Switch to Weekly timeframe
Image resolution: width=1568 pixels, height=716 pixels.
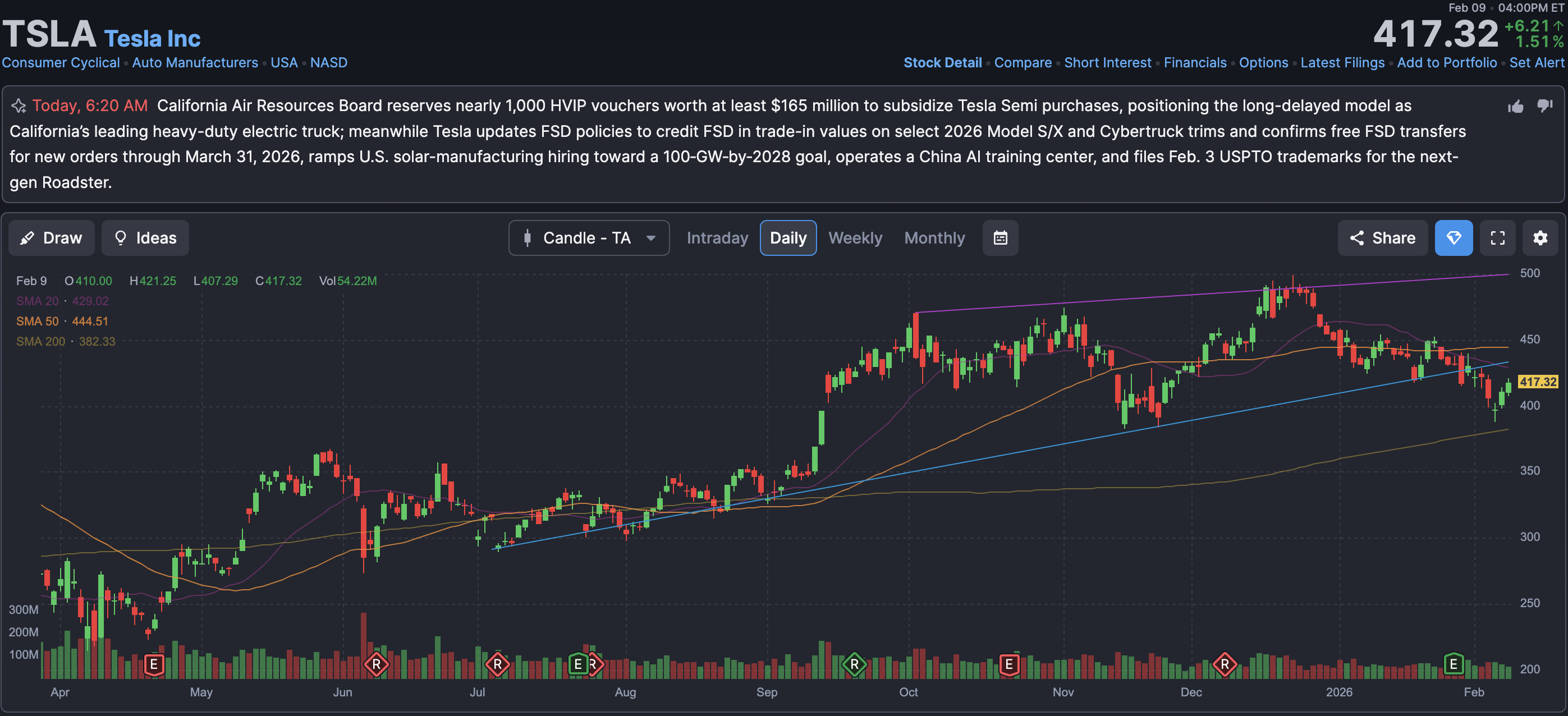point(855,238)
